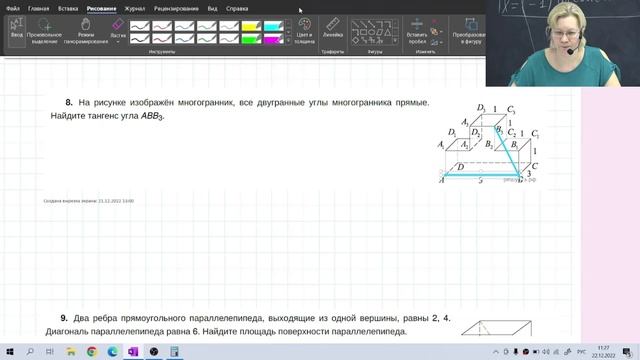This screenshot has width=640, height=360.
Task: Enable Режим панорамирования hand tool
Action: 86,31
